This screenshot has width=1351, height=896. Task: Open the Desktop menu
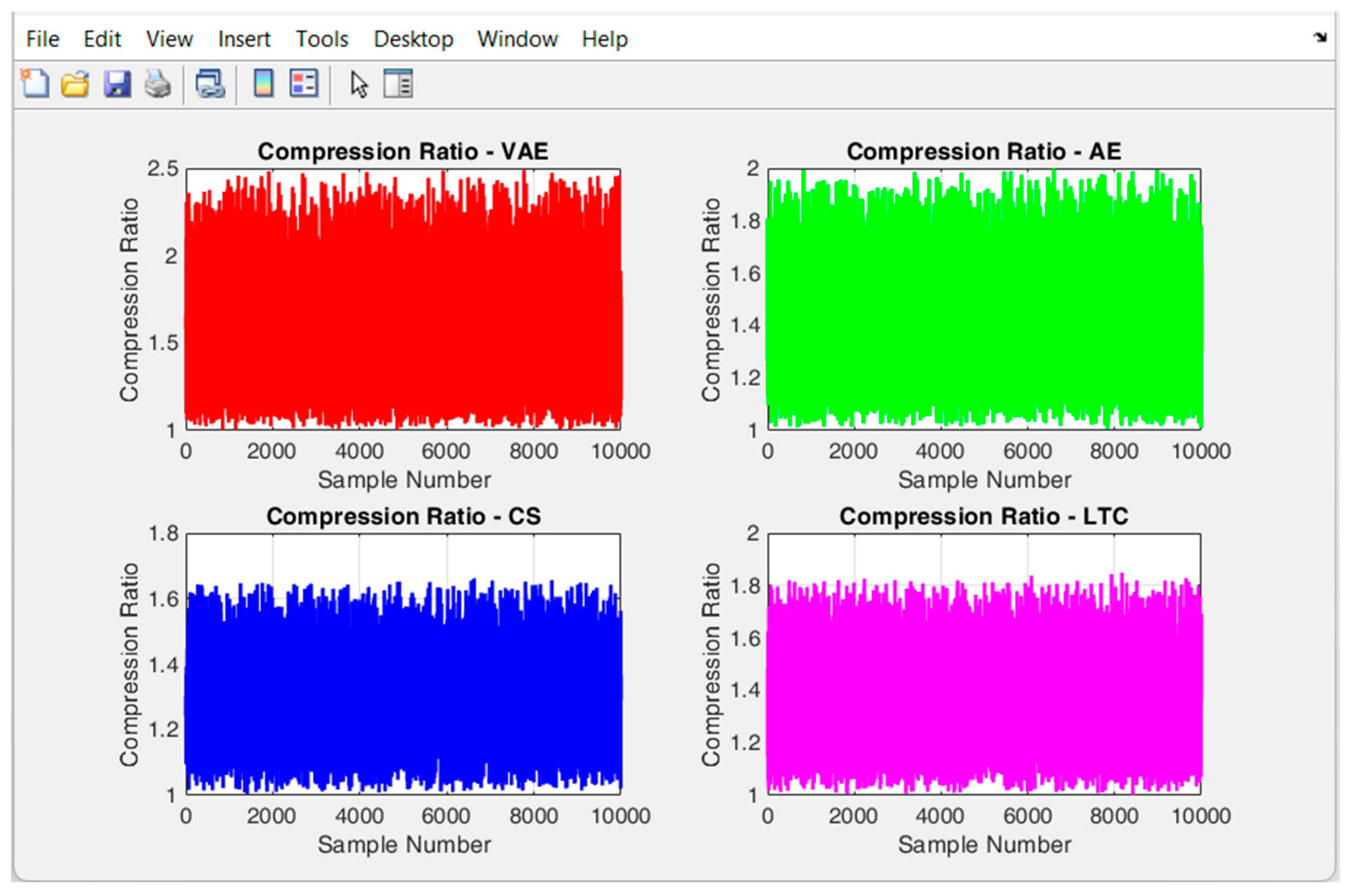click(x=413, y=39)
